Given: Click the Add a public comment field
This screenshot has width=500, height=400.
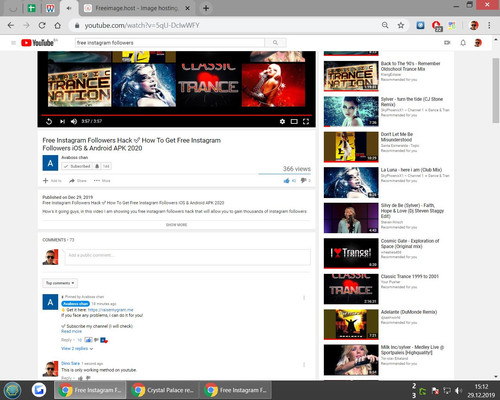Looking at the screenshot, I should click(188, 257).
